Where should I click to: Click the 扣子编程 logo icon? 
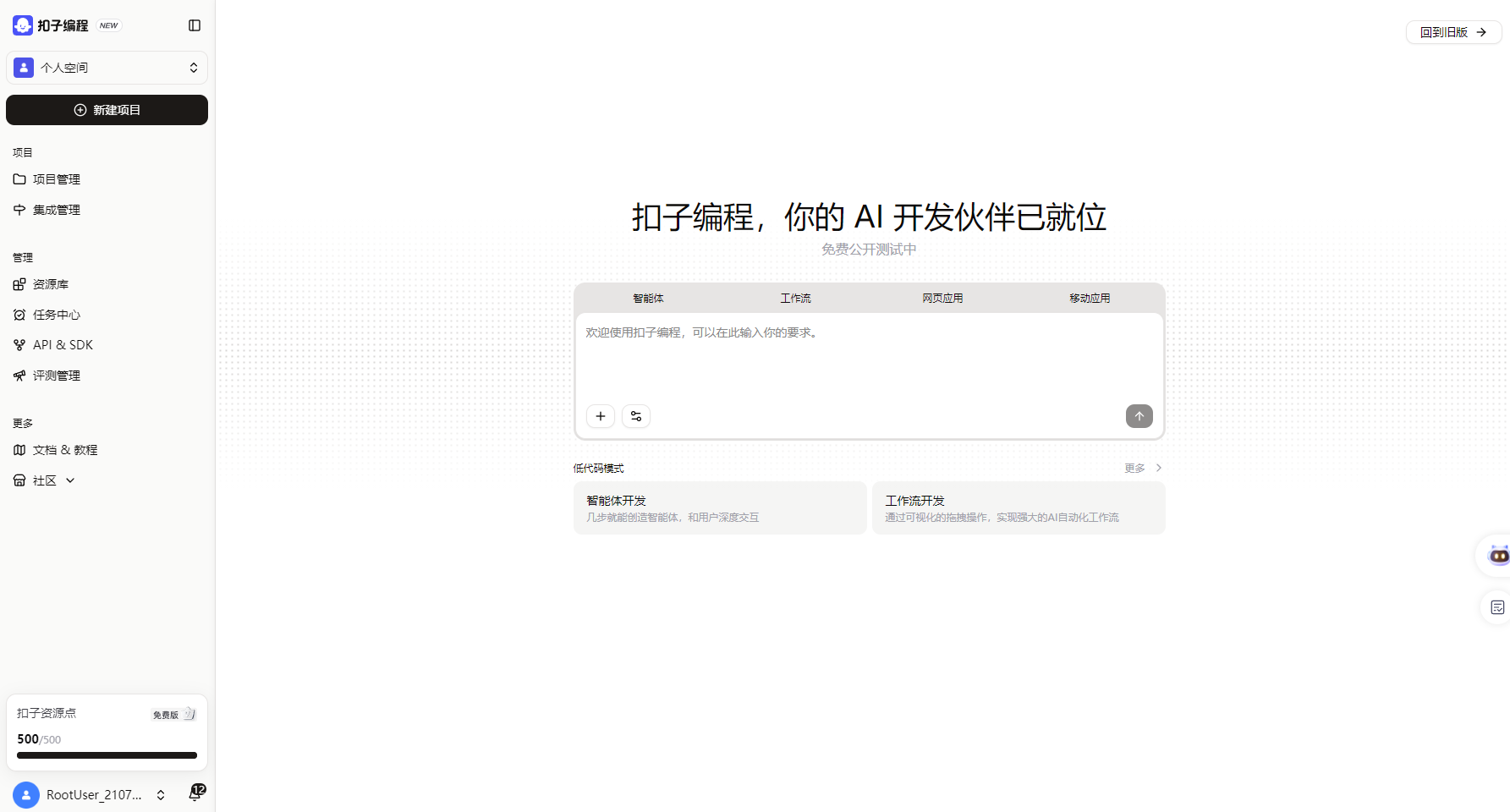click(x=23, y=25)
